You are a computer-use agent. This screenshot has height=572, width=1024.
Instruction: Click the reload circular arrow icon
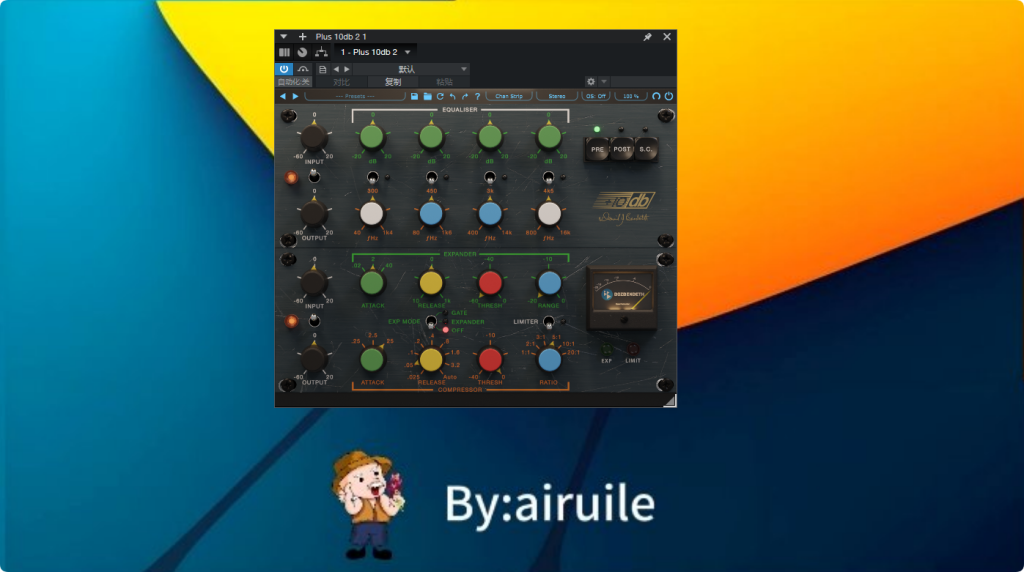point(440,97)
